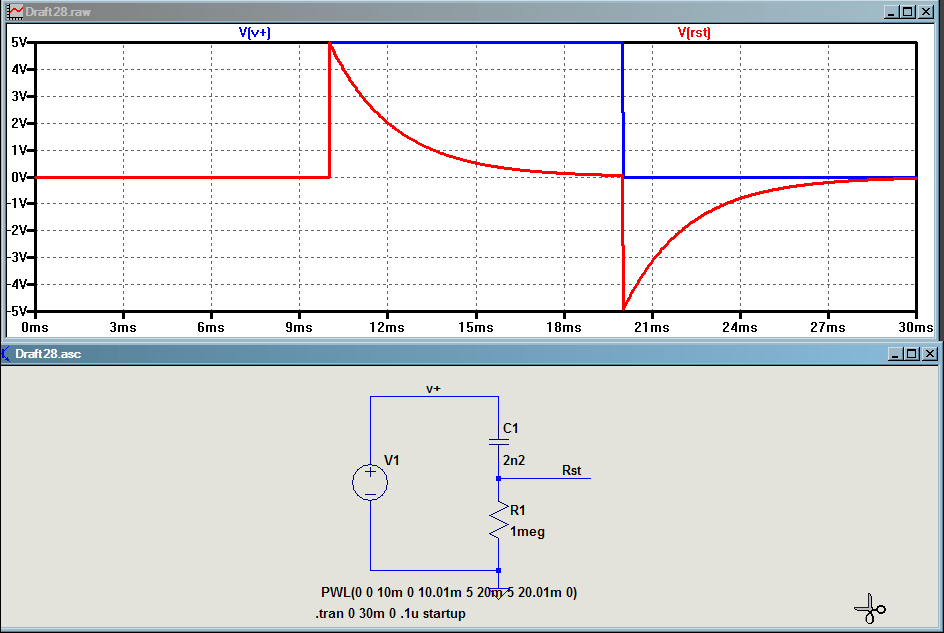Click the -5V vertical axis label
This screenshot has width=944, height=633.
[x=17, y=311]
